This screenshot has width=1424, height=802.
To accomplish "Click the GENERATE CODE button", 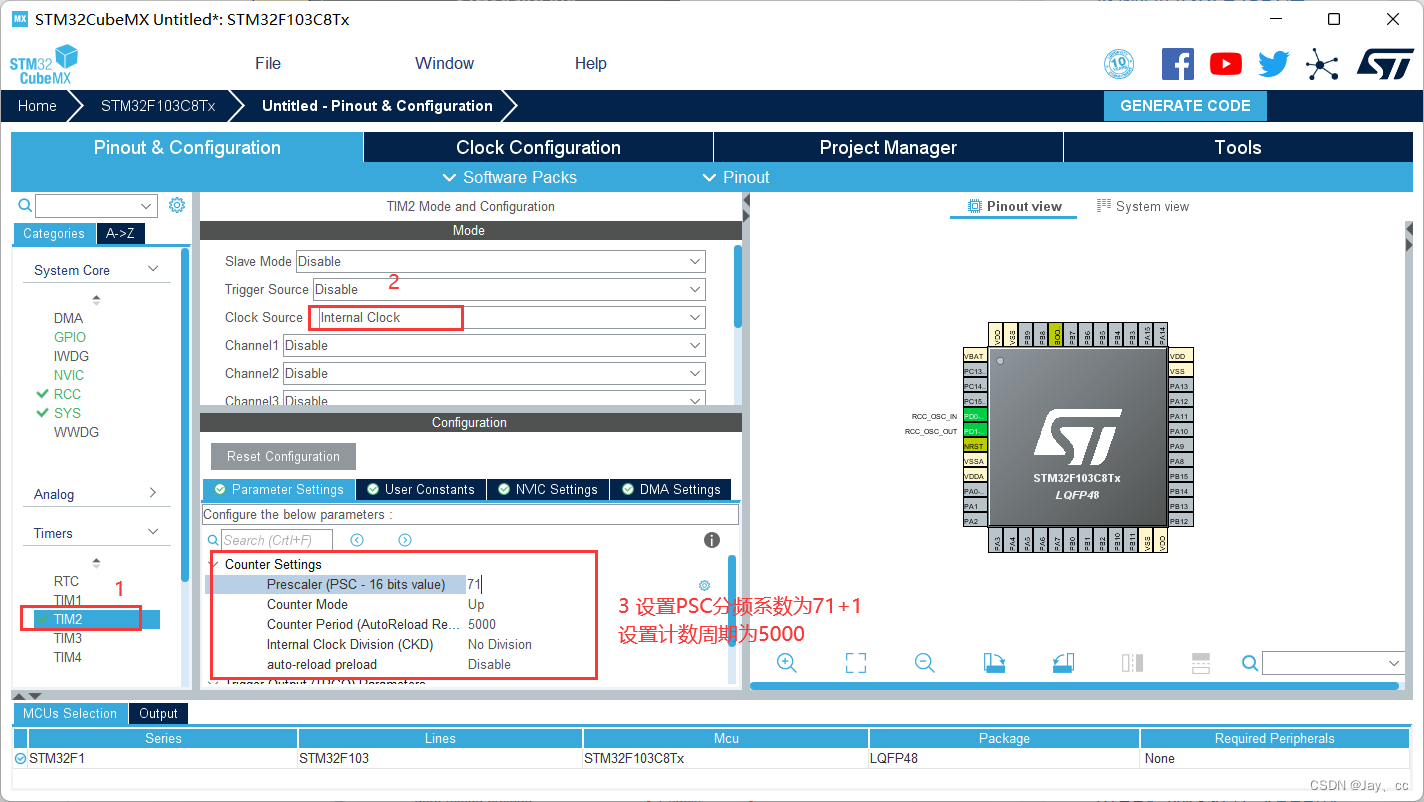I will 1185,106.
